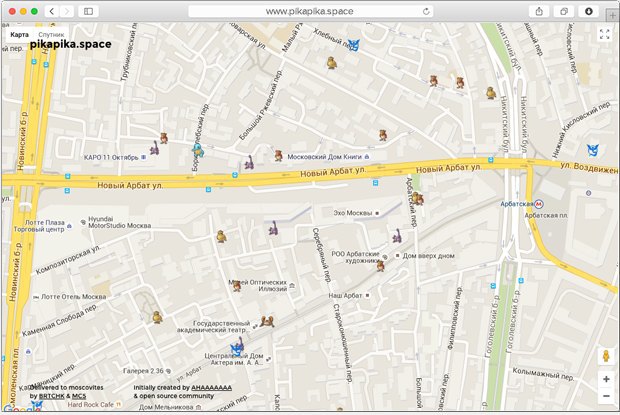Click the Spearow above КАРО 11 Октябрь
620x415 pixels.
coord(164,138)
